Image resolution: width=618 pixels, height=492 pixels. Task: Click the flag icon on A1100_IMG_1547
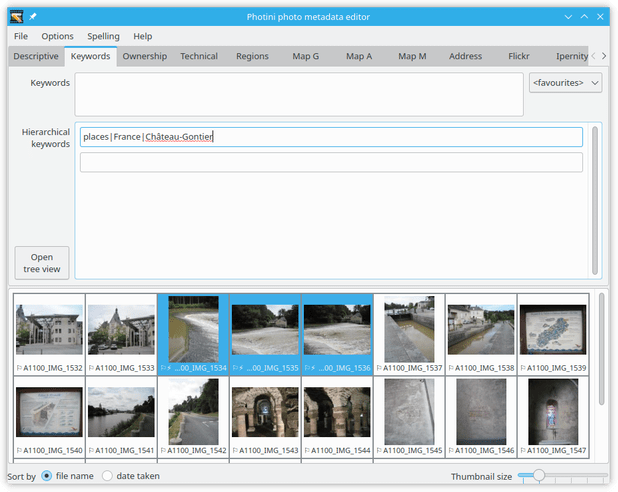(x=523, y=450)
